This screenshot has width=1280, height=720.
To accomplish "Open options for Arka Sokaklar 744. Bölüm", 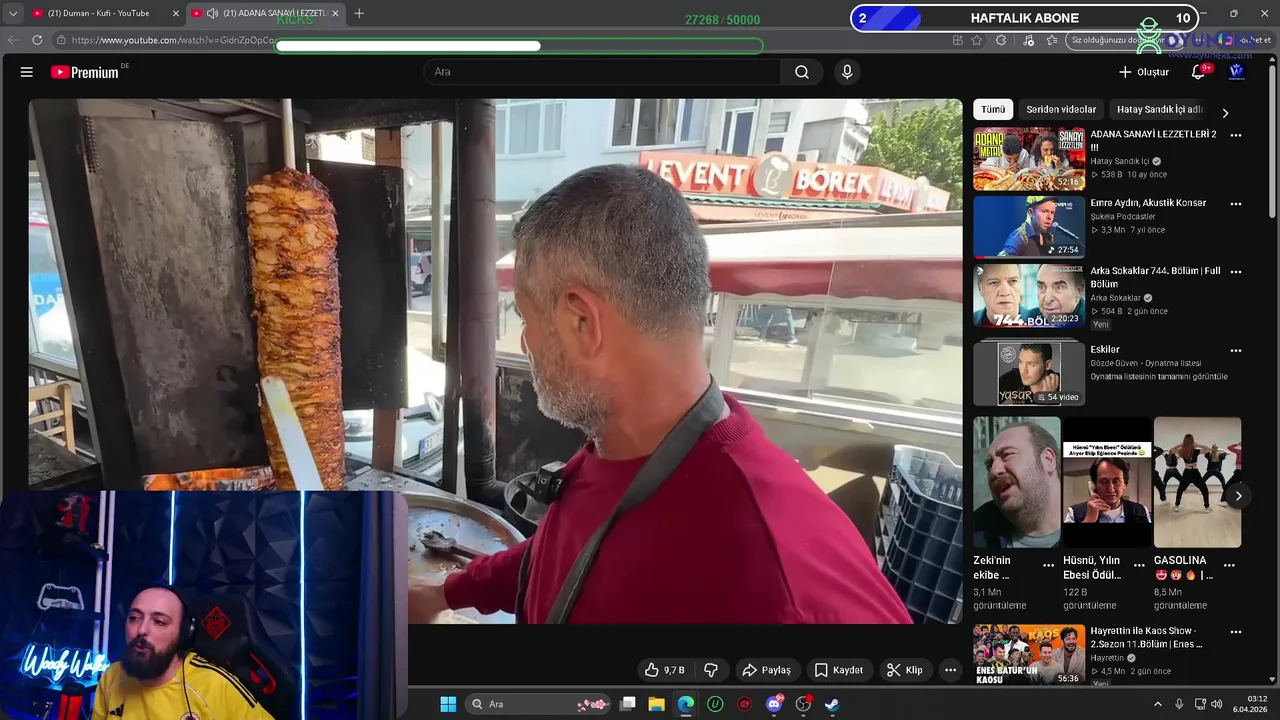I will (1236, 272).
